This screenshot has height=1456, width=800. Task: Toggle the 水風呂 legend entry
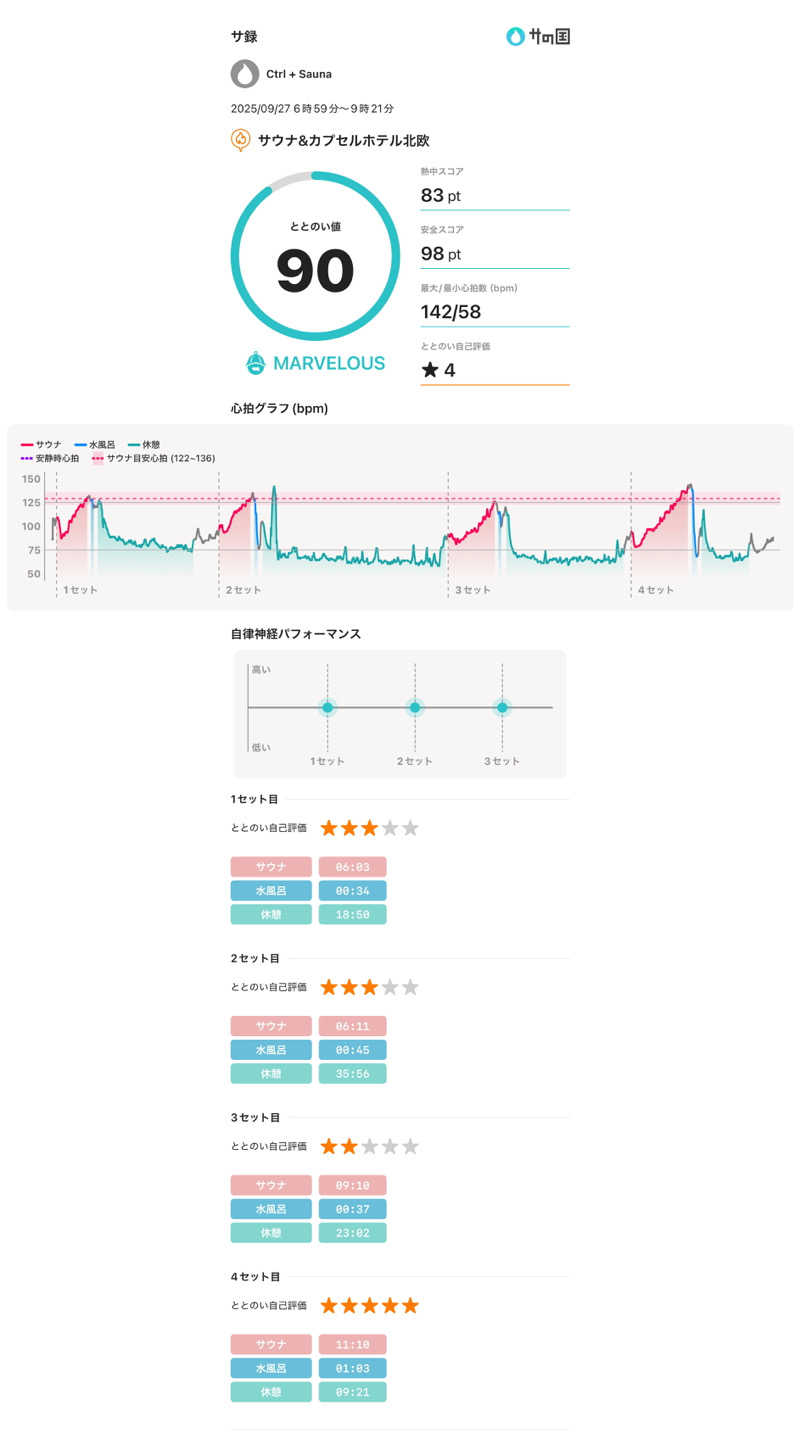pos(96,444)
